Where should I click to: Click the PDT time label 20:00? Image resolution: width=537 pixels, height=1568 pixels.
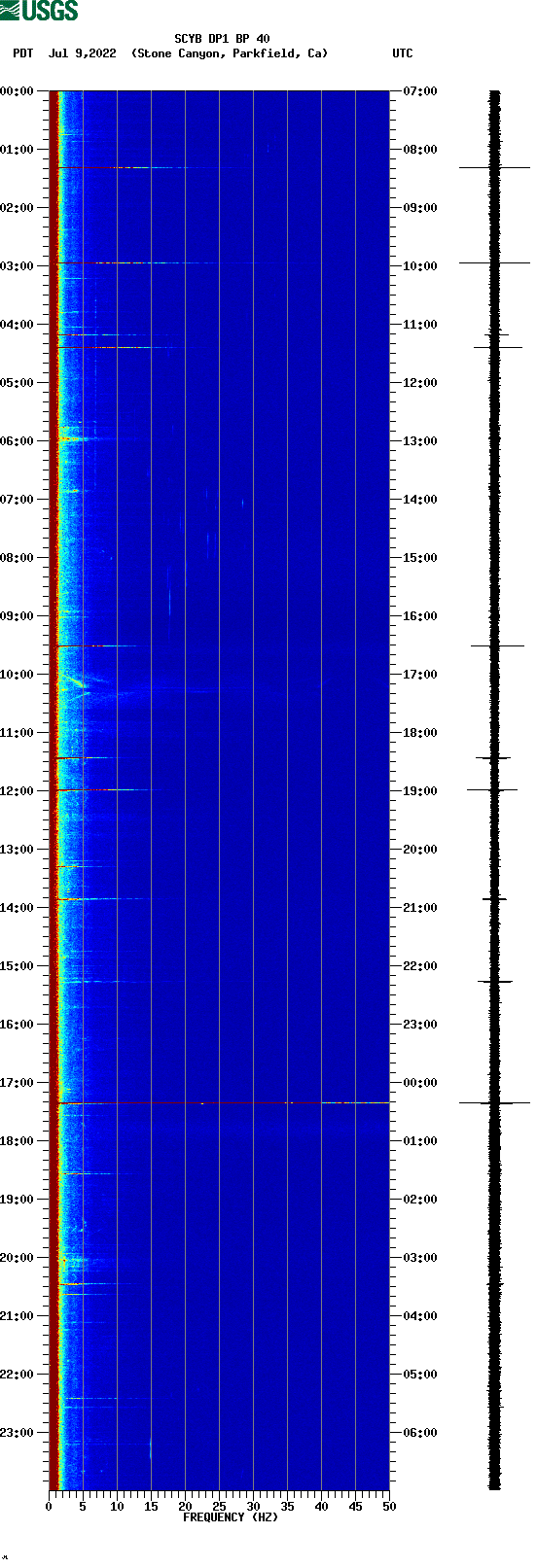point(18,1258)
